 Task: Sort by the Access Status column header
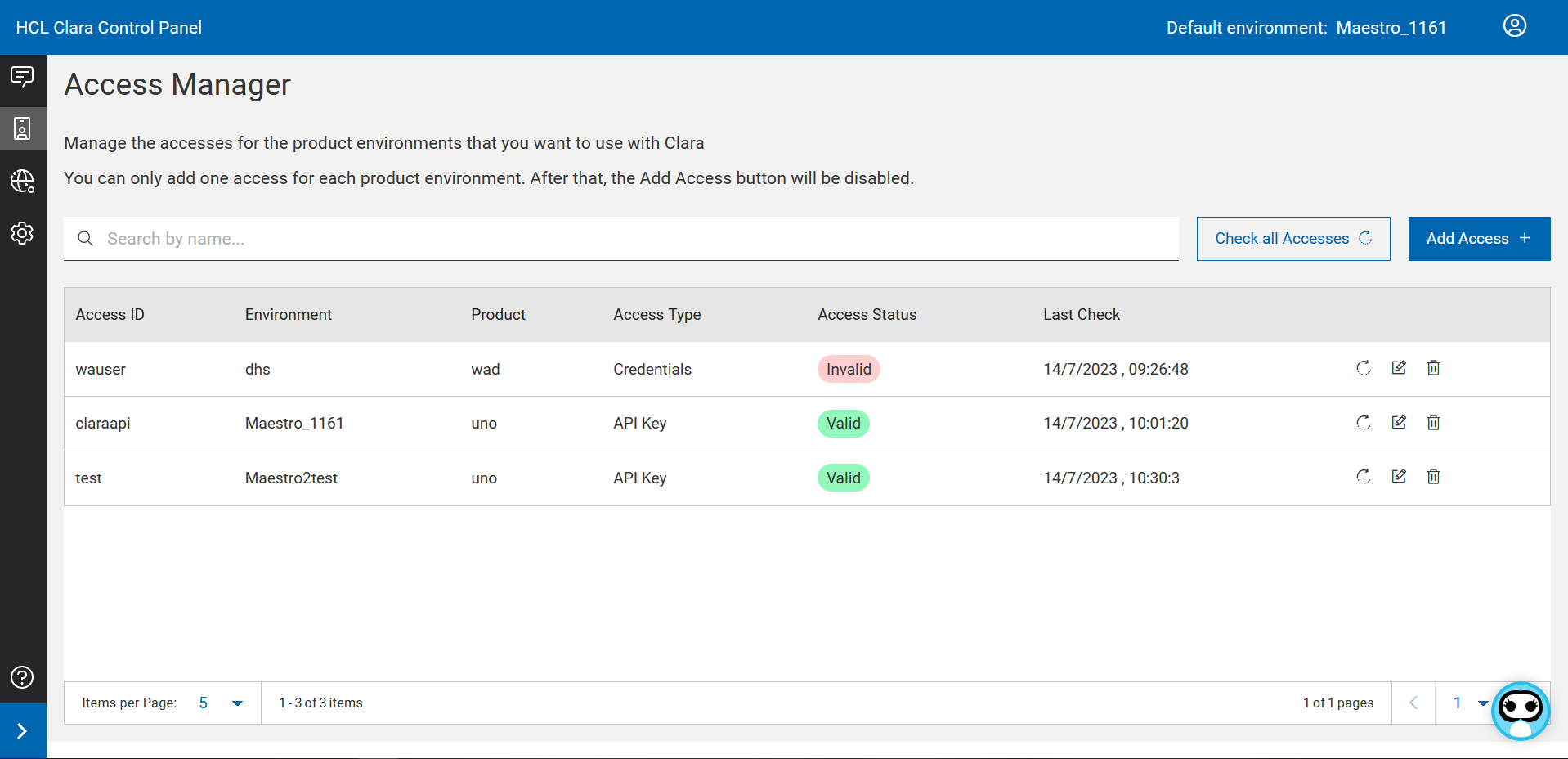click(867, 315)
